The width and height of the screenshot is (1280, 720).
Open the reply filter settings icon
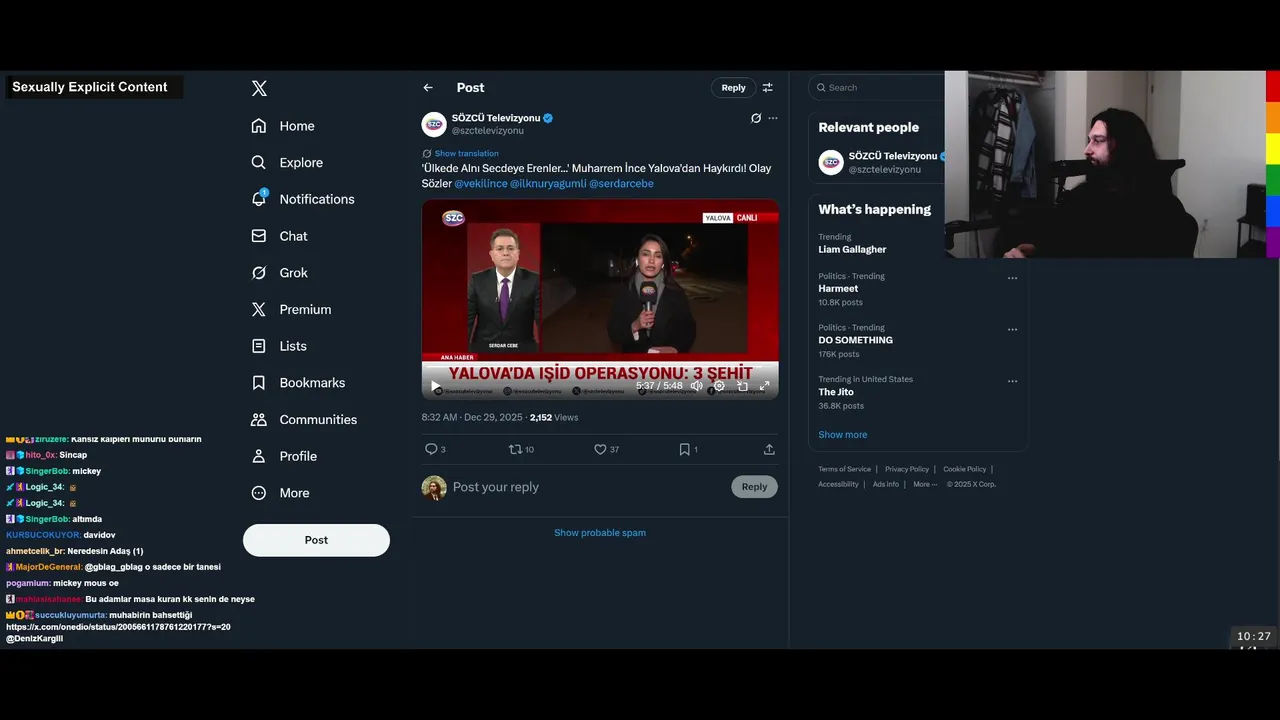coord(768,88)
